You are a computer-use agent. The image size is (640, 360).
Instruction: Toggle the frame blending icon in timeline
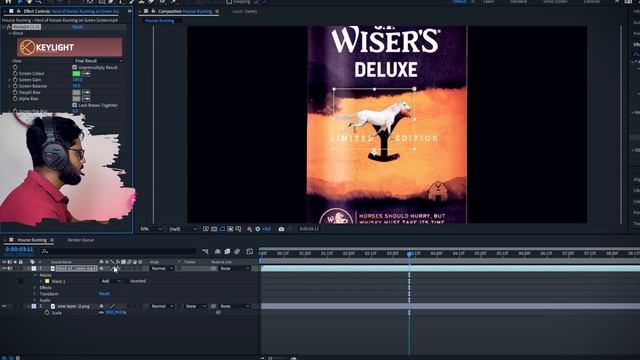[227, 251]
